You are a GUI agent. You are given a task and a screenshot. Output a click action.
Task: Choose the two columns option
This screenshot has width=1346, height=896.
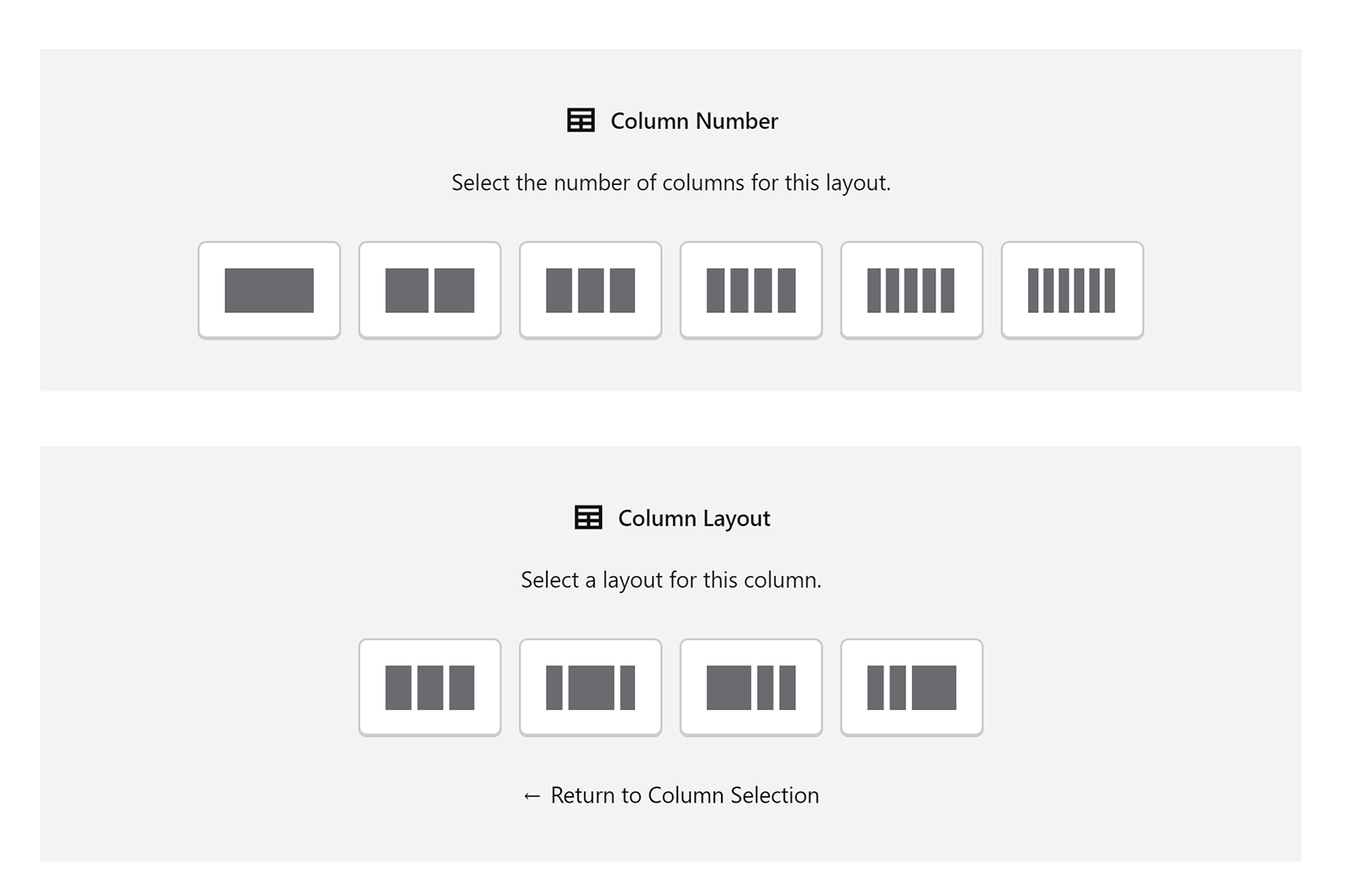click(x=430, y=290)
